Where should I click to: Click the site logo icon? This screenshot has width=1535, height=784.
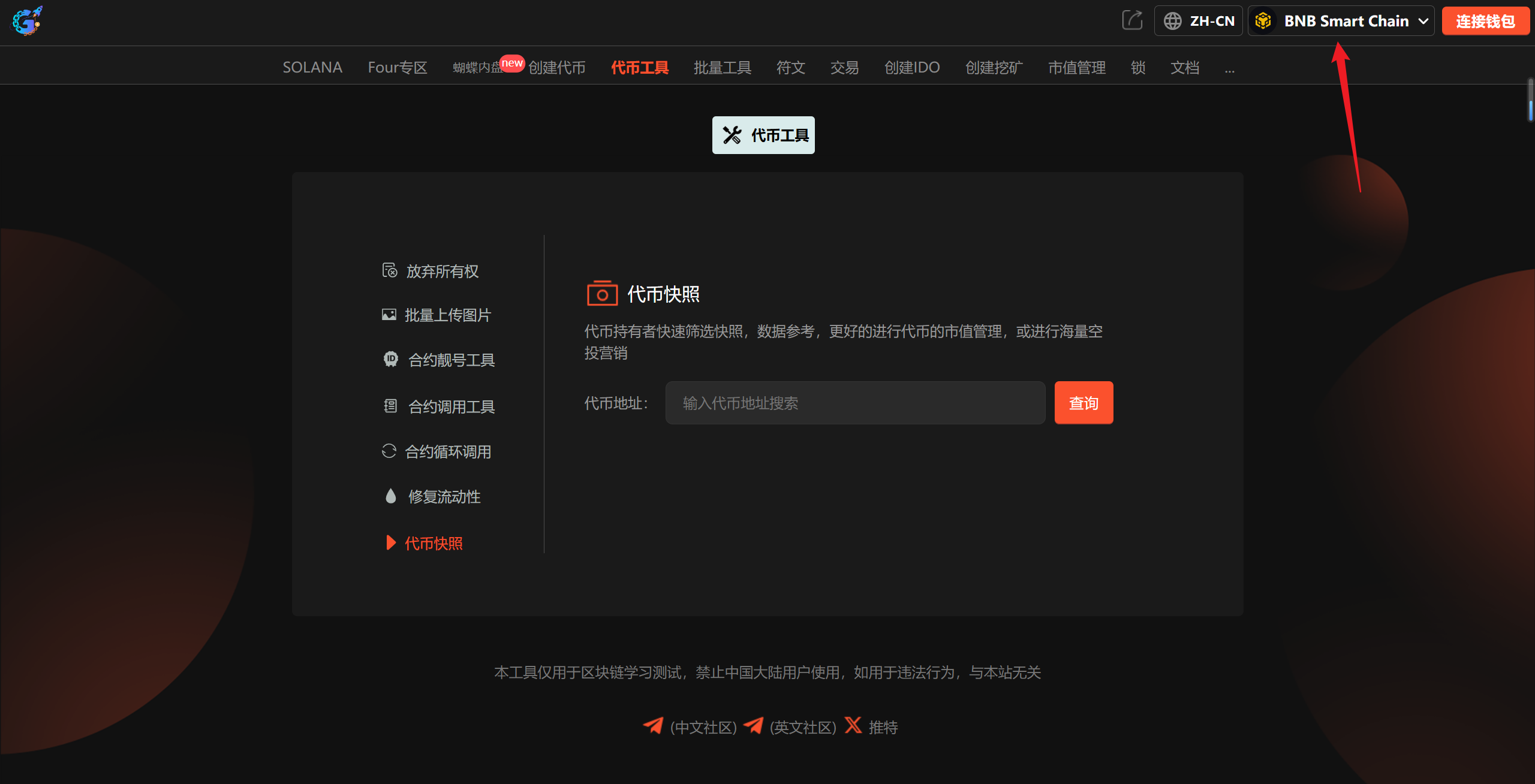[x=27, y=21]
